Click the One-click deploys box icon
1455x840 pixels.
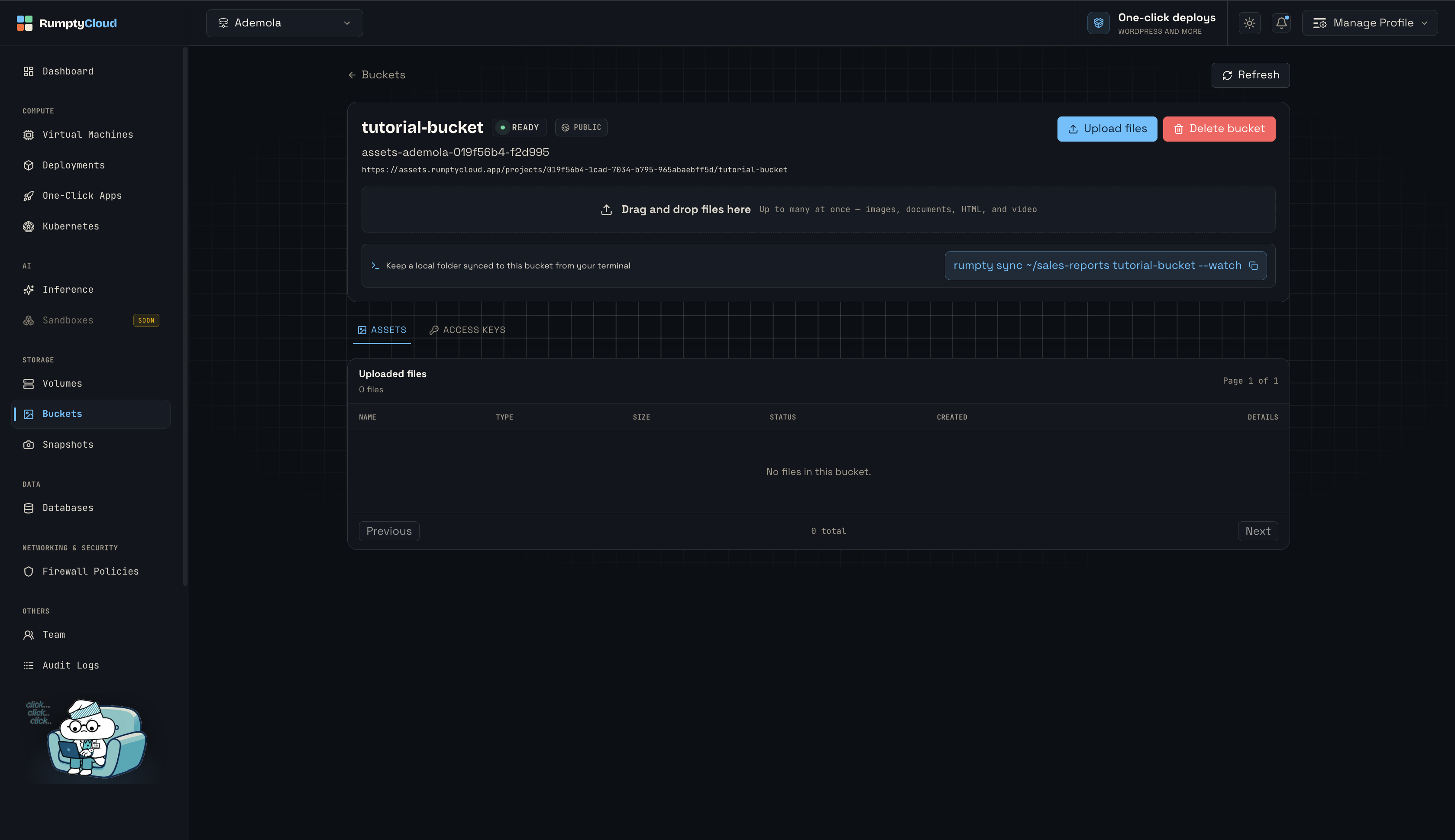(1098, 23)
